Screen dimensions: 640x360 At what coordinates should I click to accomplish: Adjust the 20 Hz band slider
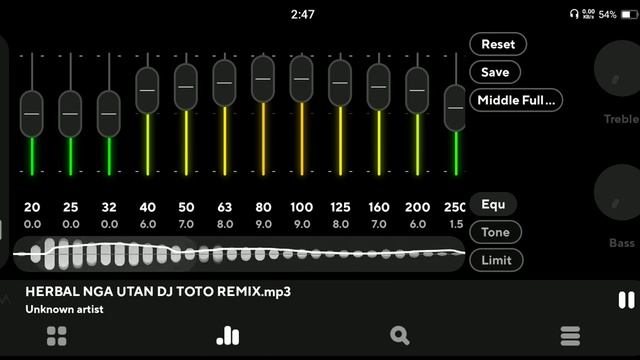32,114
